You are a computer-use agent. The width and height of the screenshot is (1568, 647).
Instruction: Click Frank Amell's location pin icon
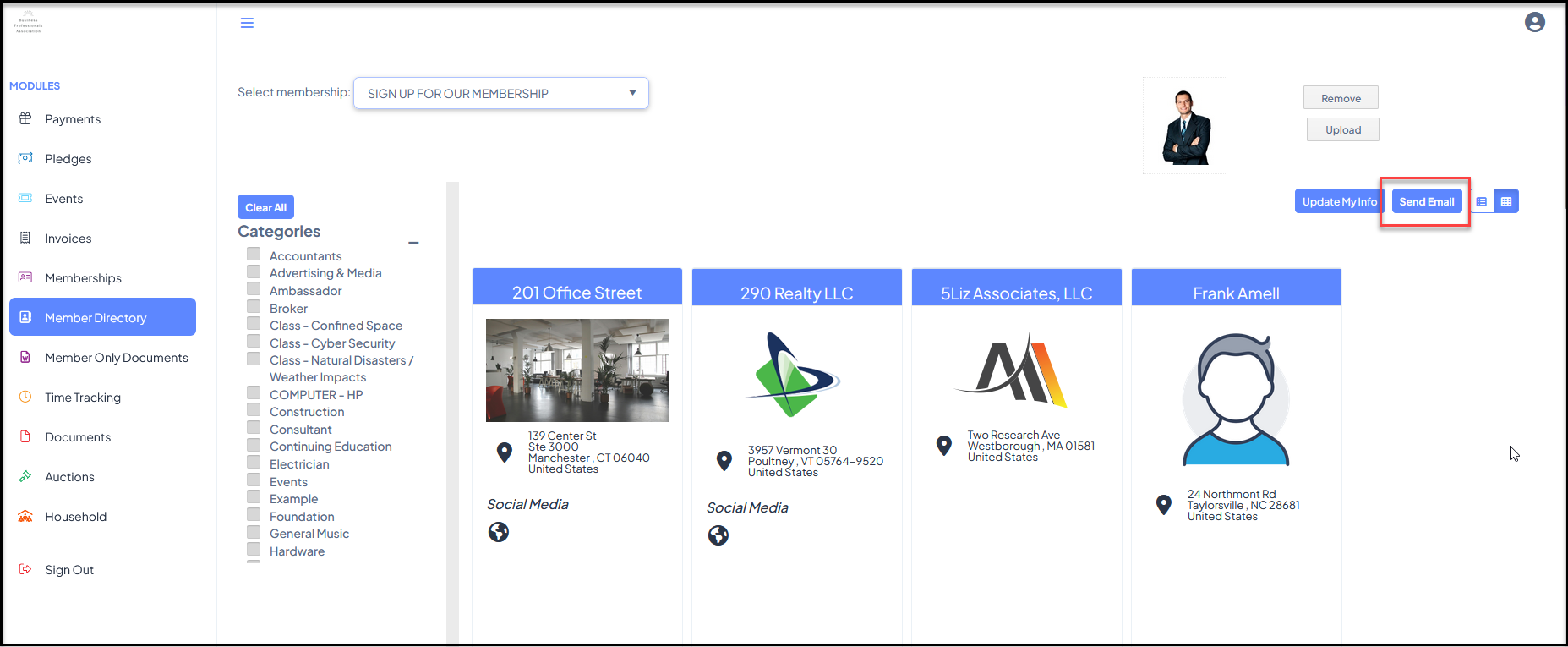(1164, 505)
